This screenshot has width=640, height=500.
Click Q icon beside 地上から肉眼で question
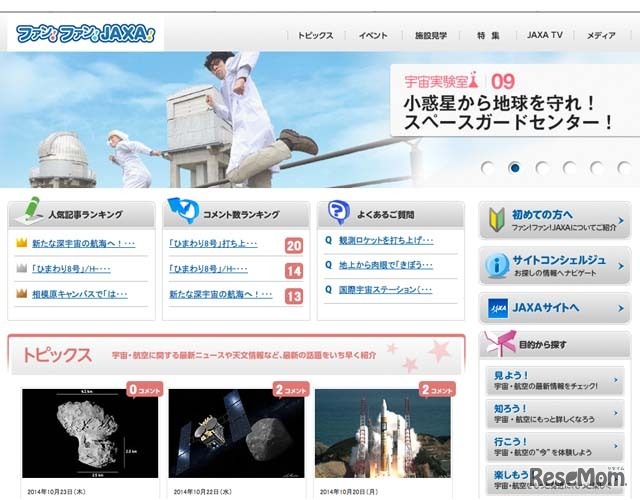click(329, 265)
